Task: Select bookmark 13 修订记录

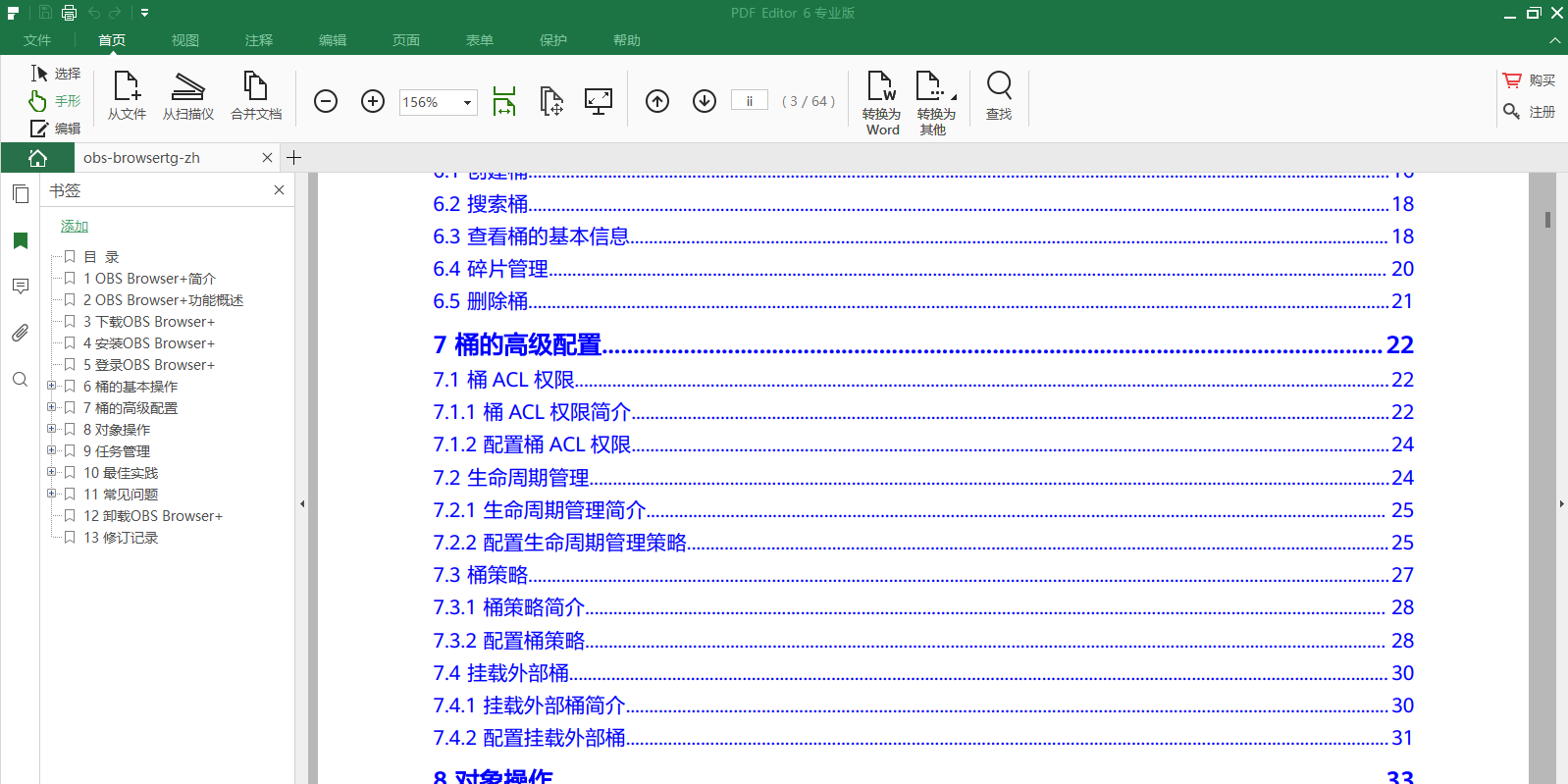Action: coord(120,538)
